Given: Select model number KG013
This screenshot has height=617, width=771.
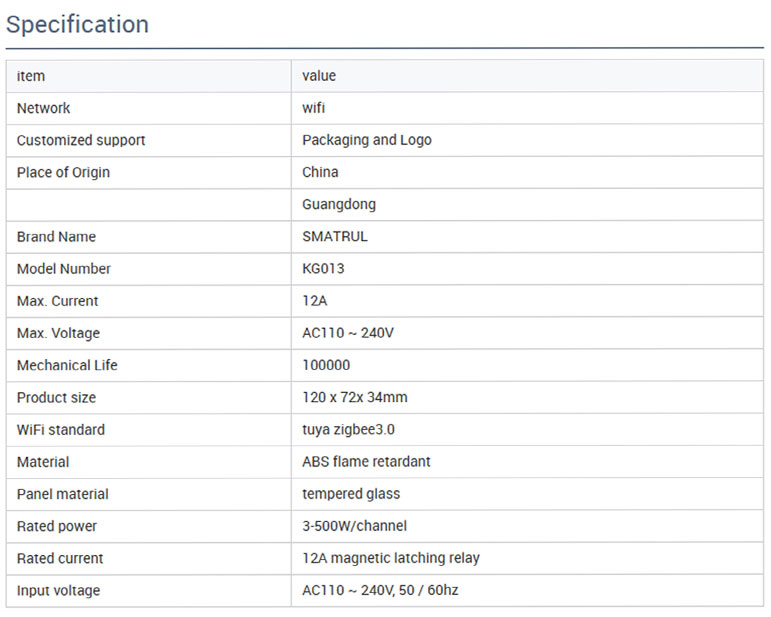Looking at the screenshot, I should point(323,269).
